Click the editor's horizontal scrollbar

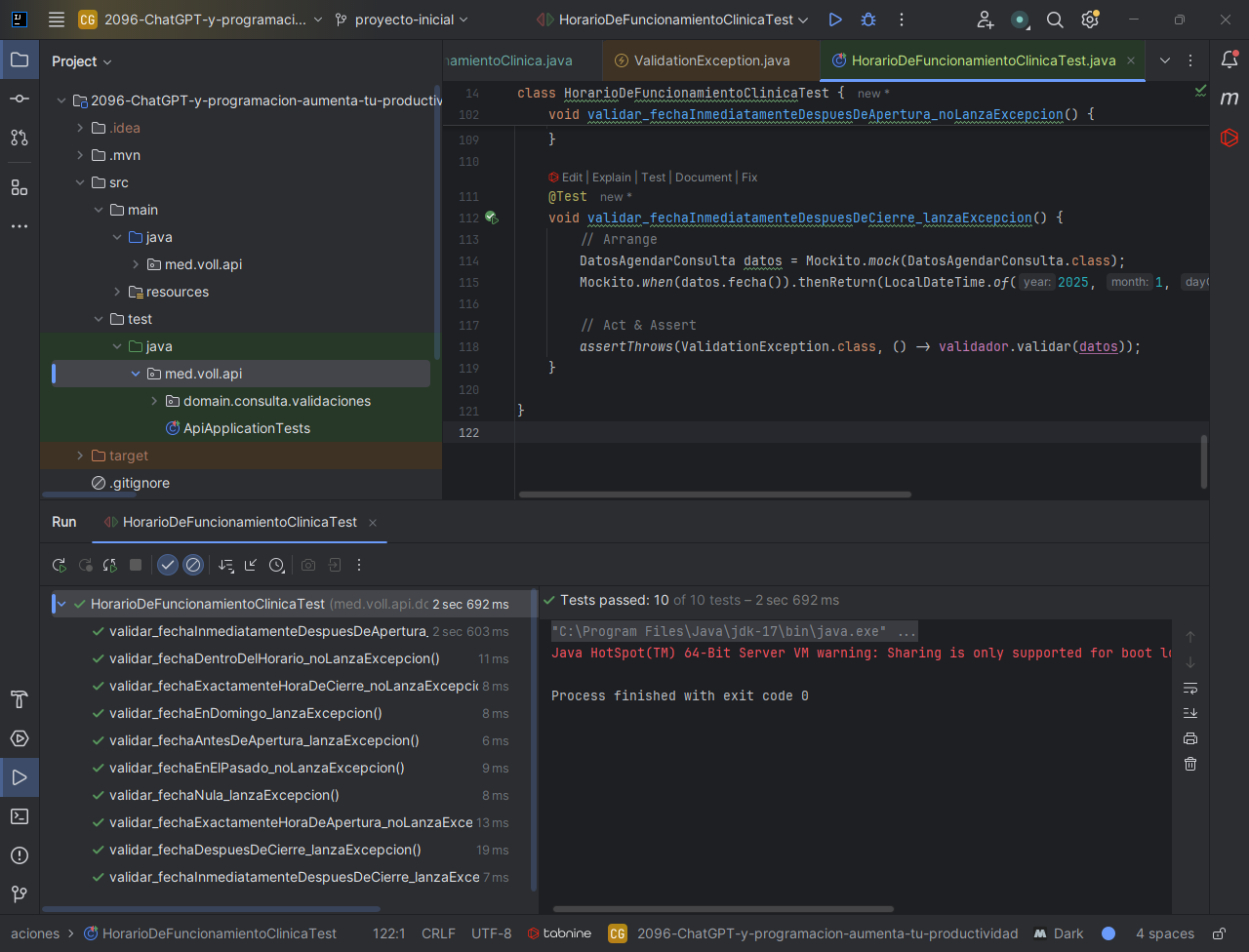point(715,495)
